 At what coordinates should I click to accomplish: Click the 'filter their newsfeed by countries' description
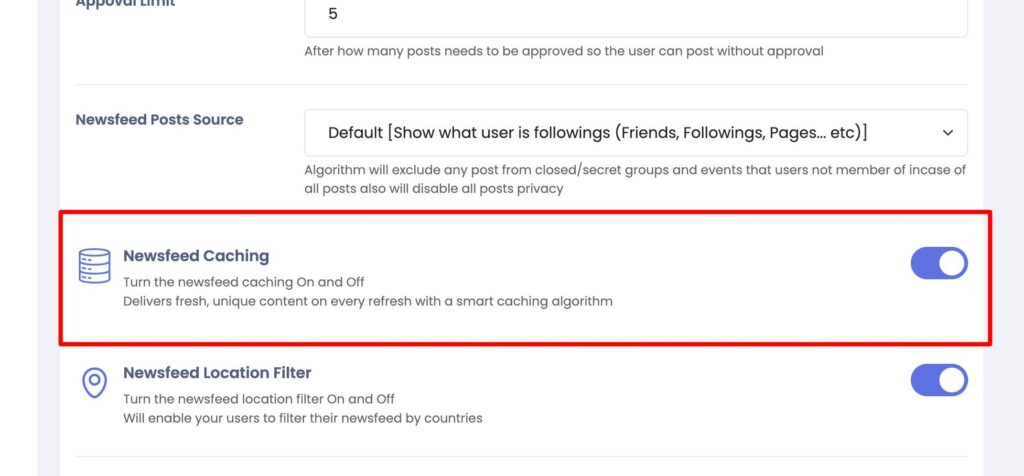pyautogui.click(x=302, y=417)
